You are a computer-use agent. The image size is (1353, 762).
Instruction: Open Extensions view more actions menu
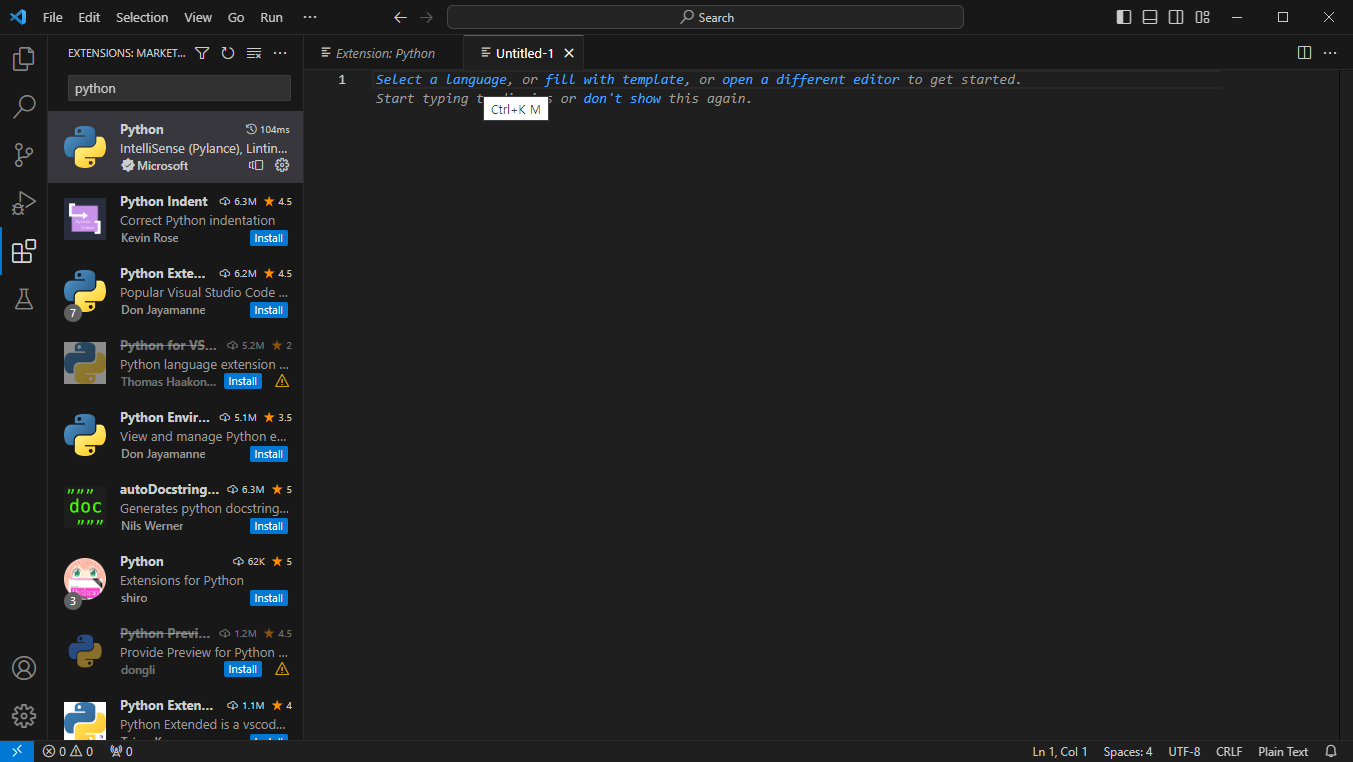[x=280, y=53]
